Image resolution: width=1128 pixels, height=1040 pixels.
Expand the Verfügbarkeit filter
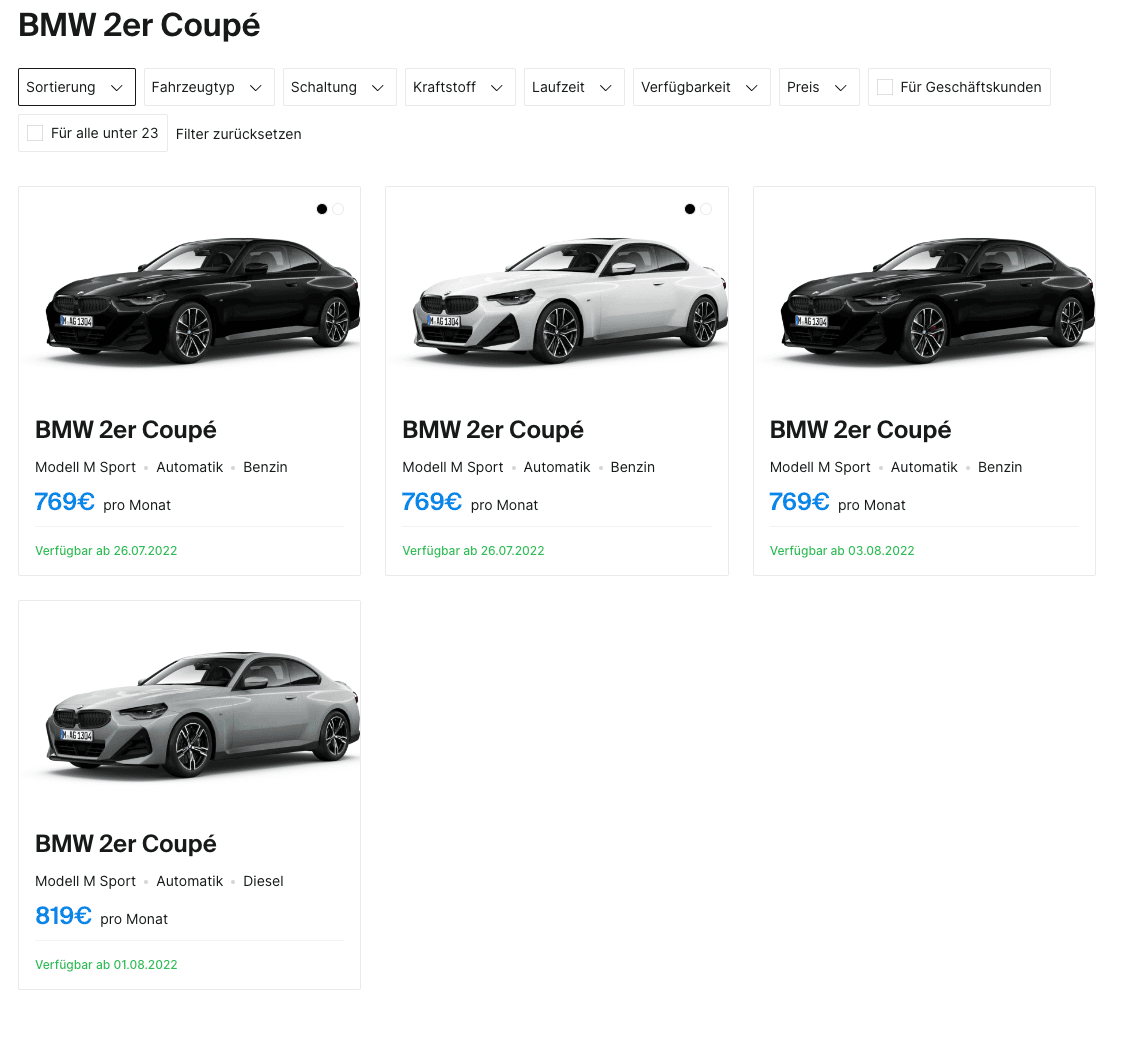pos(701,87)
